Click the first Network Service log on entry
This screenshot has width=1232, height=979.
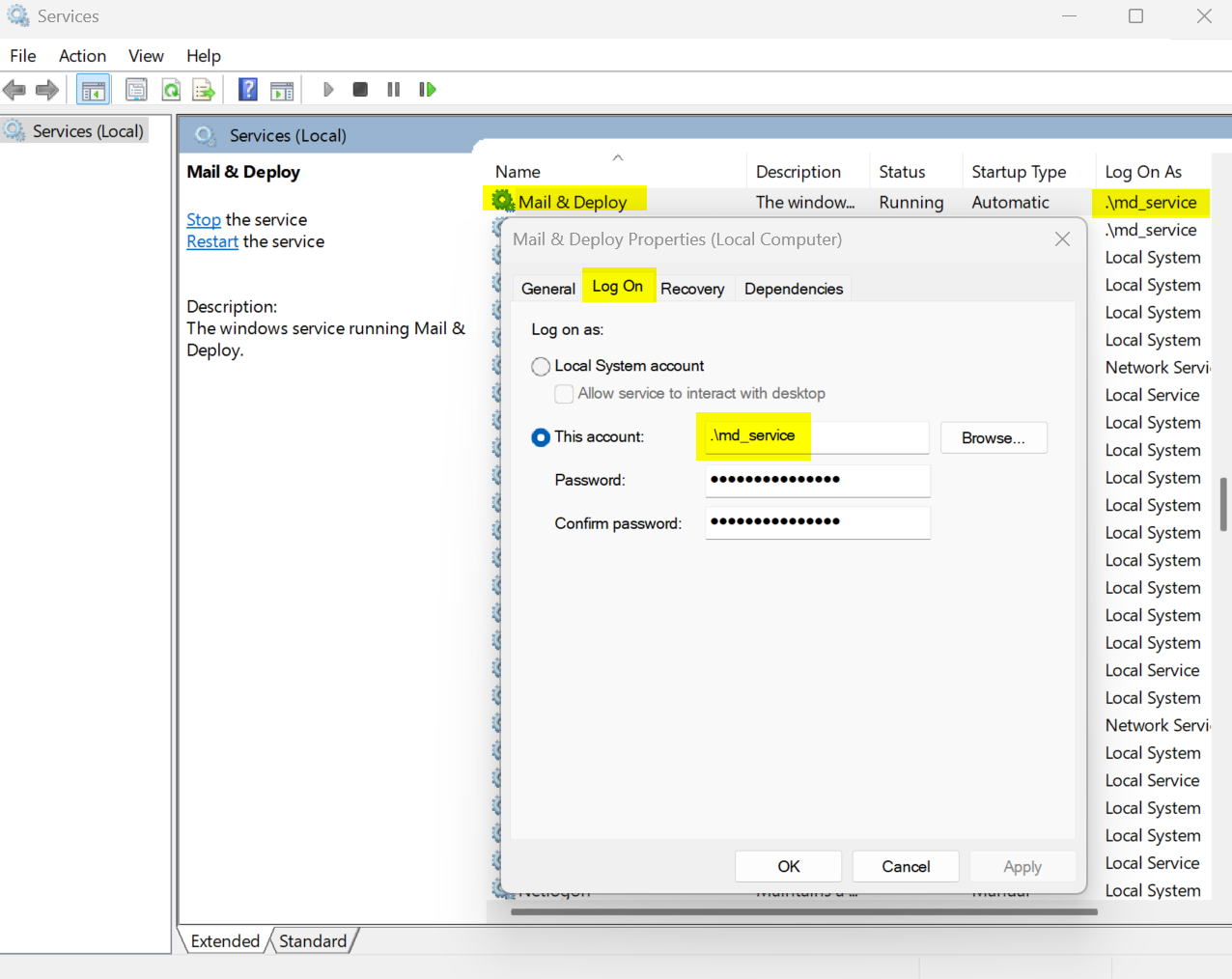(1157, 367)
